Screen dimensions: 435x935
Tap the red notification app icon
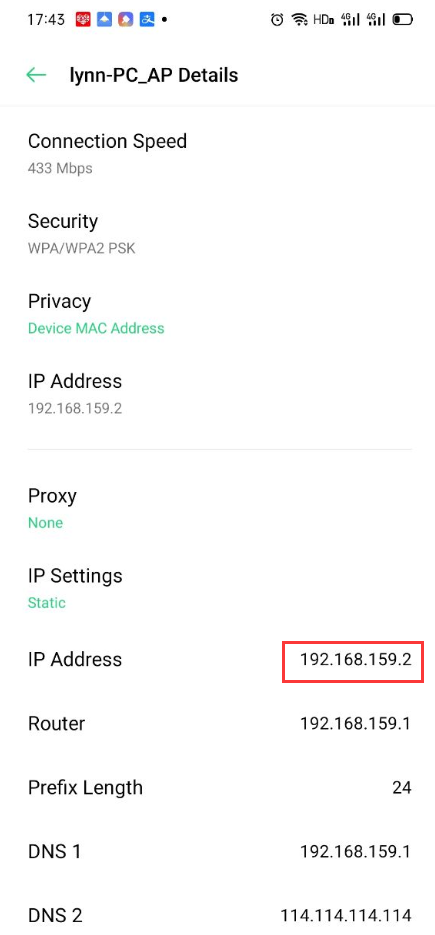(83, 20)
